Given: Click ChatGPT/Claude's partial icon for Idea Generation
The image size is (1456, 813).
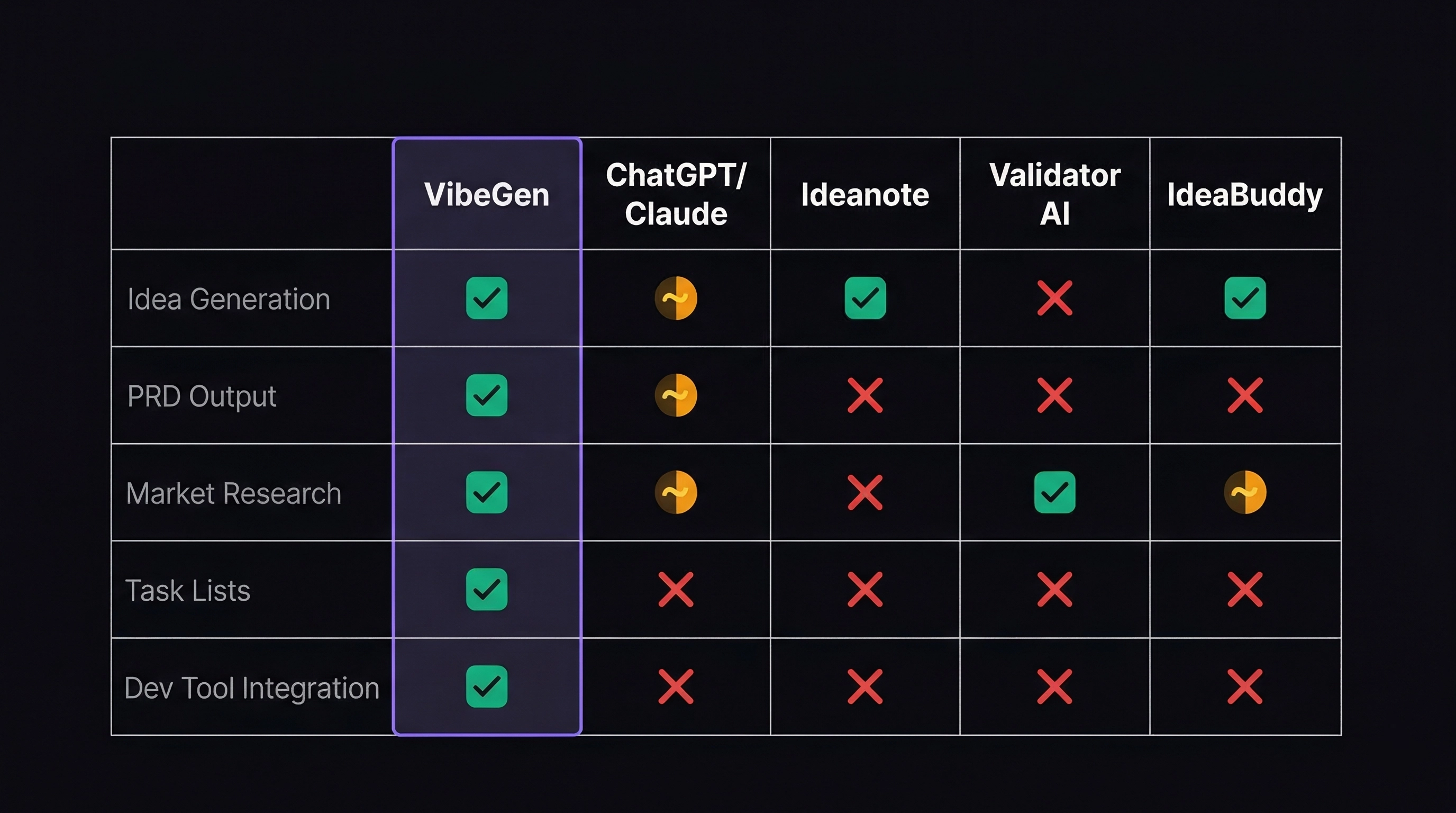Looking at the screenshot, I should 676,298.
